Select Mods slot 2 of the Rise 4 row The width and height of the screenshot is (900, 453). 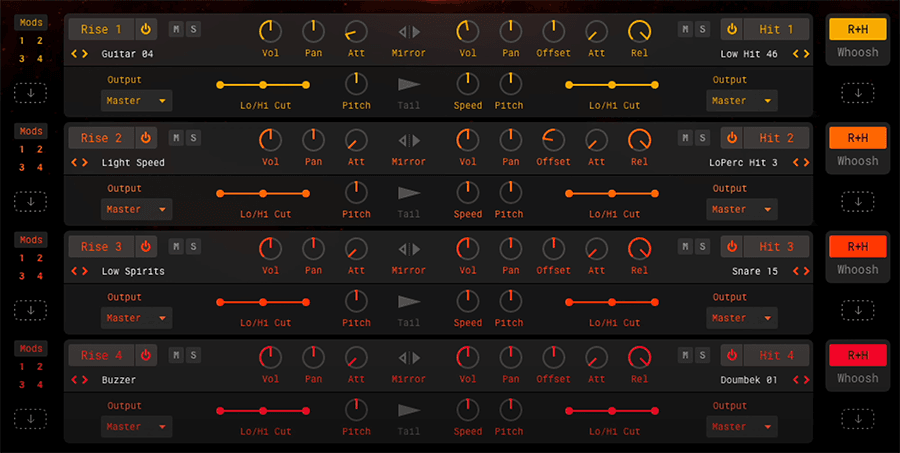coord(40,366)
